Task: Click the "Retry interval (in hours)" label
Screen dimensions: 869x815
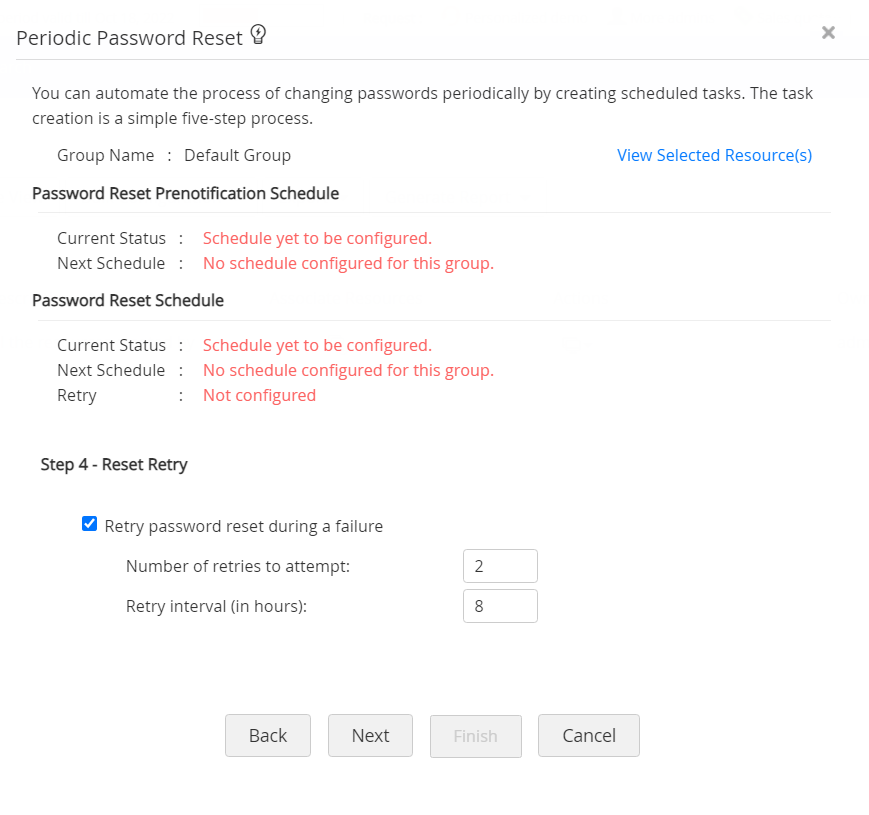Action: click(x=216, y=606)
